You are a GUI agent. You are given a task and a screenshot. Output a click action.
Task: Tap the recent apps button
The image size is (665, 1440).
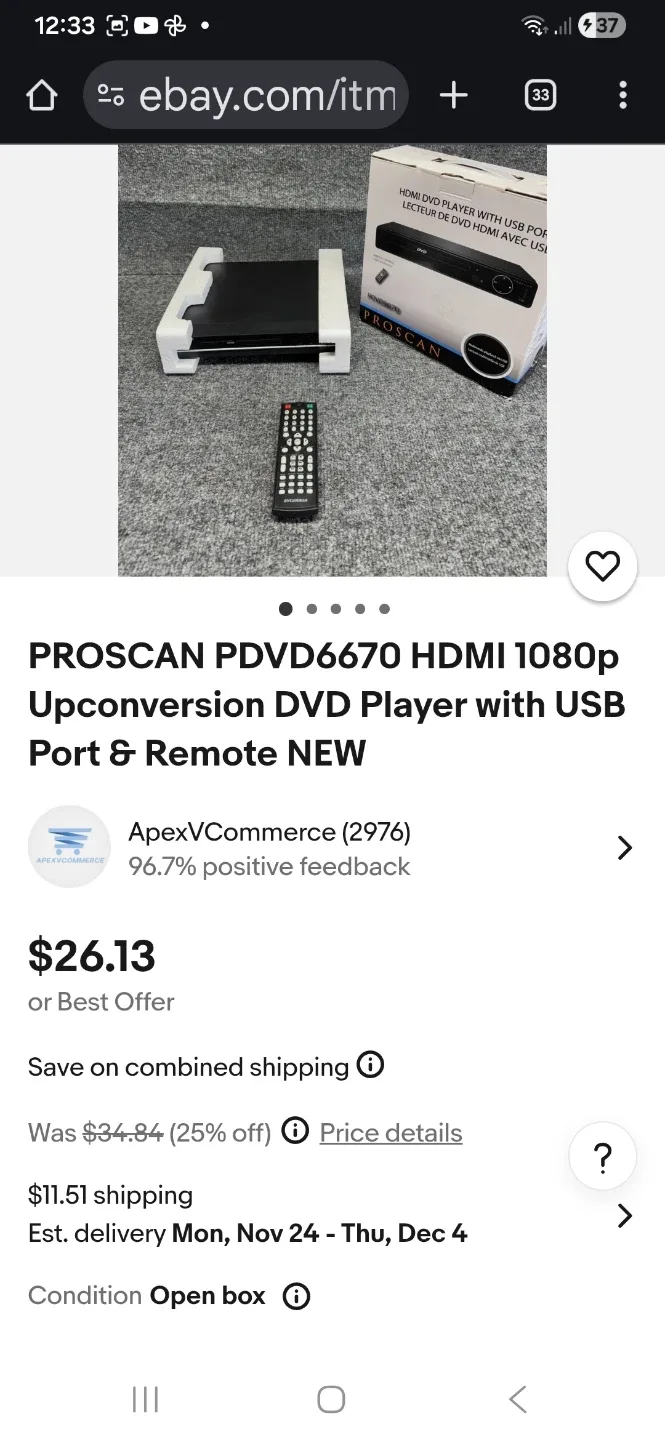click(145, 1399)
